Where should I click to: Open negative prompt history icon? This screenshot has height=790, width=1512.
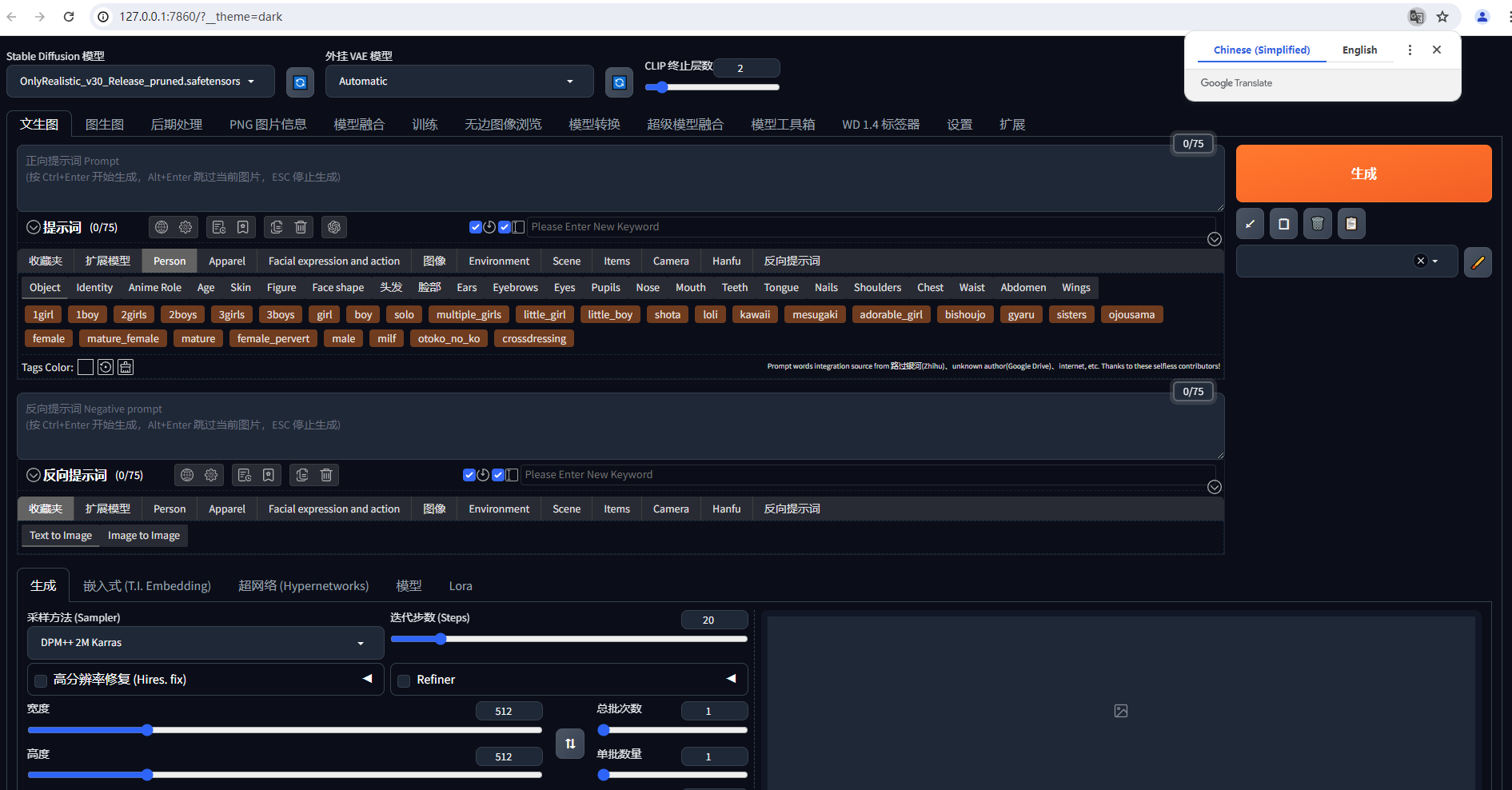245,475
